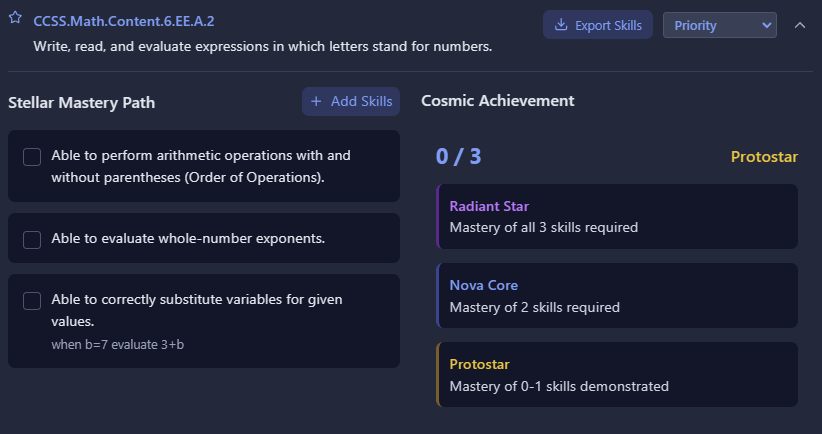
Task: Click the plus icon in Add Skills
Action: tap(316, 101)
